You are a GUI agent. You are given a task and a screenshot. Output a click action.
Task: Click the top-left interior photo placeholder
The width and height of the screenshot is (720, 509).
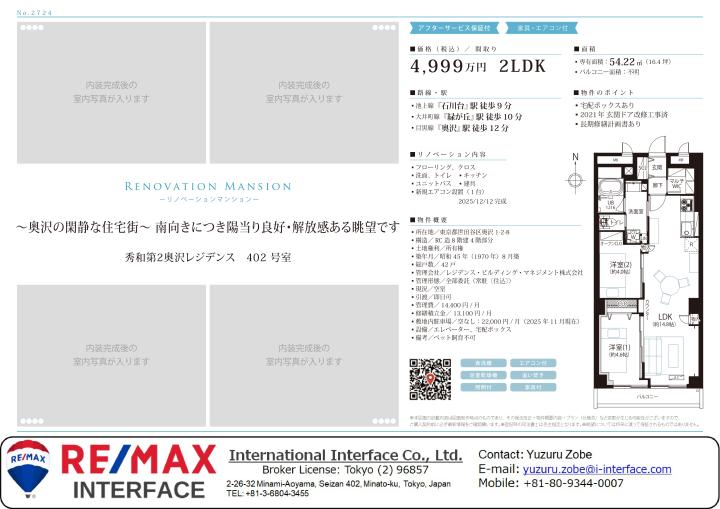(x=111, y=92)
